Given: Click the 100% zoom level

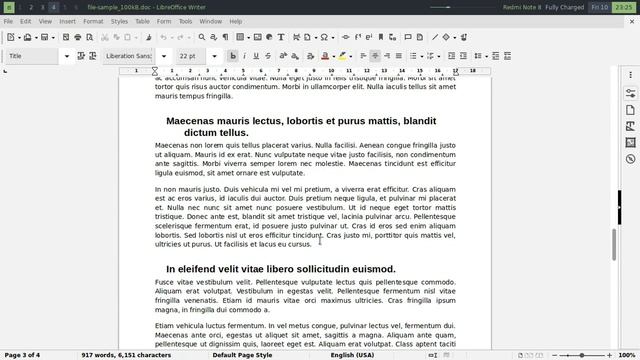Looking at the screenshot, I should [x=627, y=355].
